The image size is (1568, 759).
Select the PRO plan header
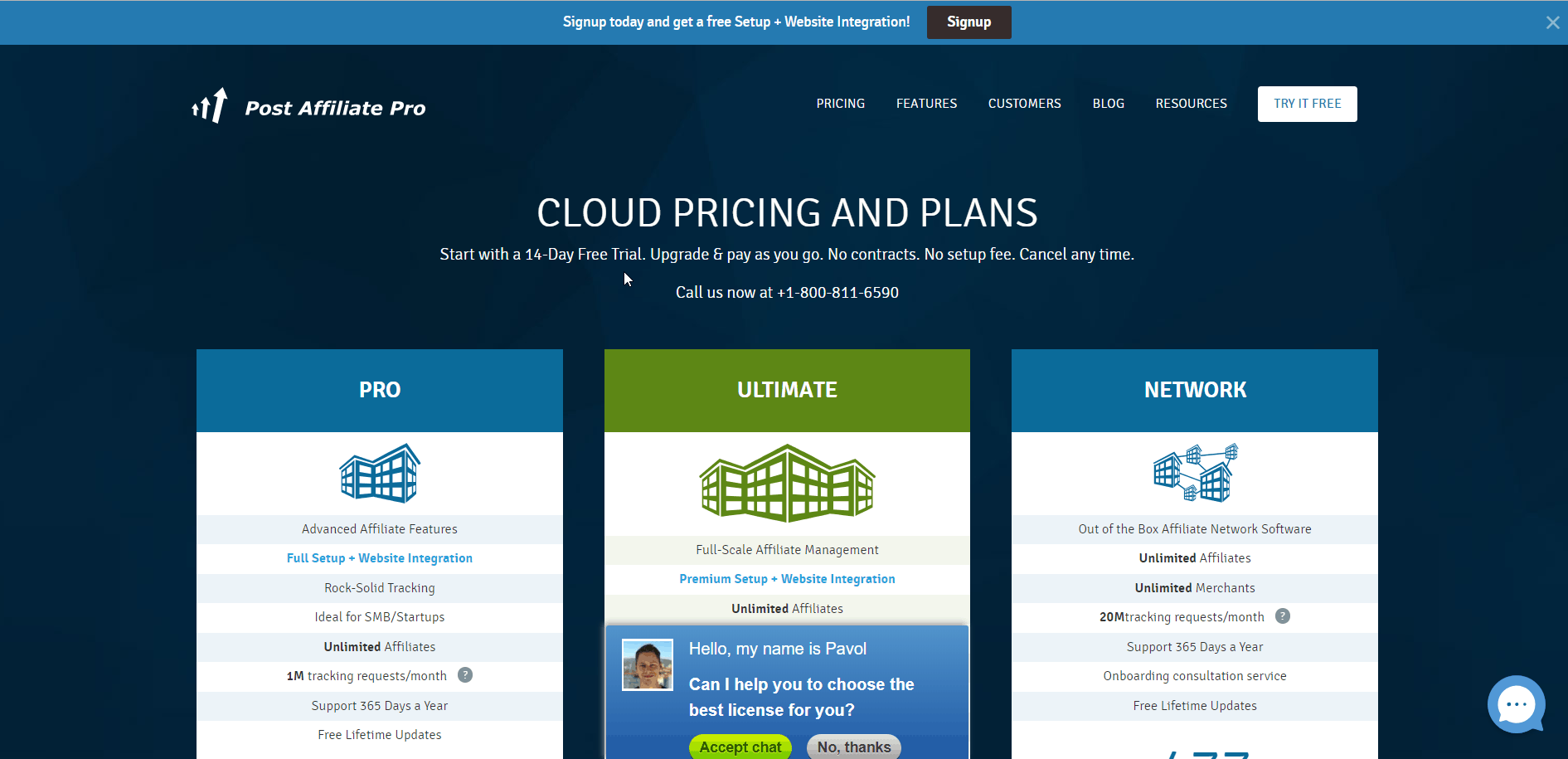380,390
